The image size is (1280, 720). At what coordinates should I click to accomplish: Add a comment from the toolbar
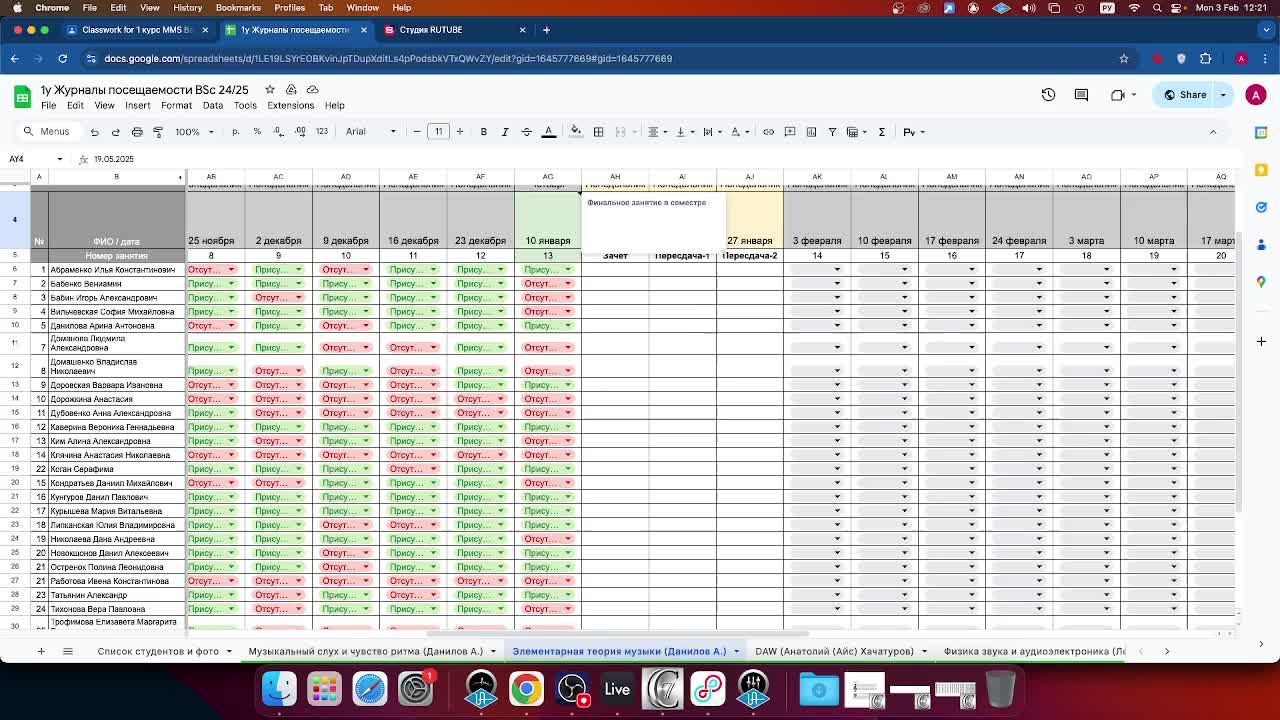pos(790,132)
